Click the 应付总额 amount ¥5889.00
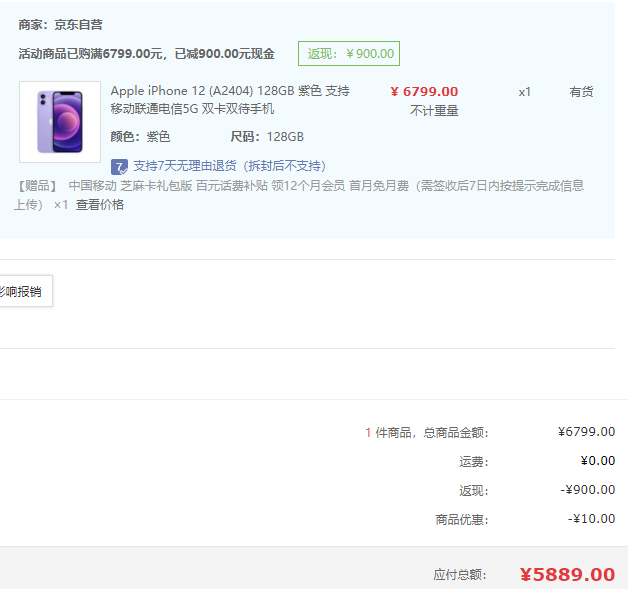This screenshot has height=589, width=628. pyautogui.click(x=568, y=575)
